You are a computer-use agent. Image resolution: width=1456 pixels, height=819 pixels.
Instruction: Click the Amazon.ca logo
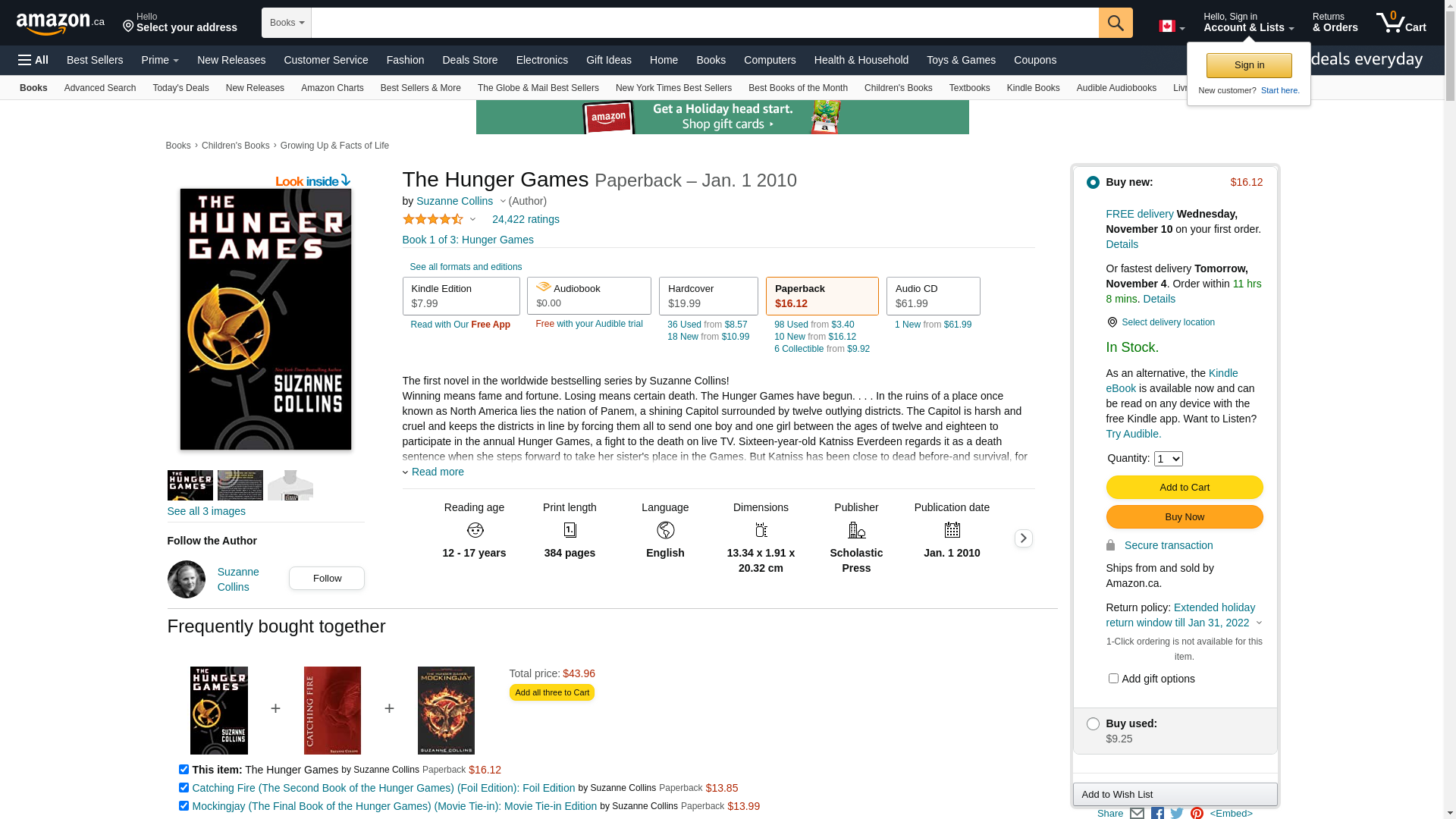pos(61,23)
